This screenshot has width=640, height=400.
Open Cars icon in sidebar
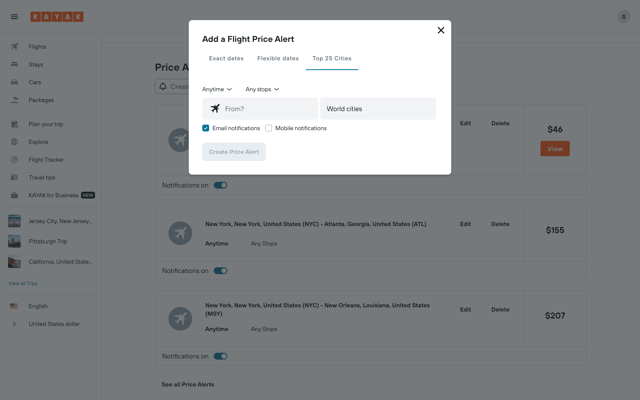click(x=14, y=82)
